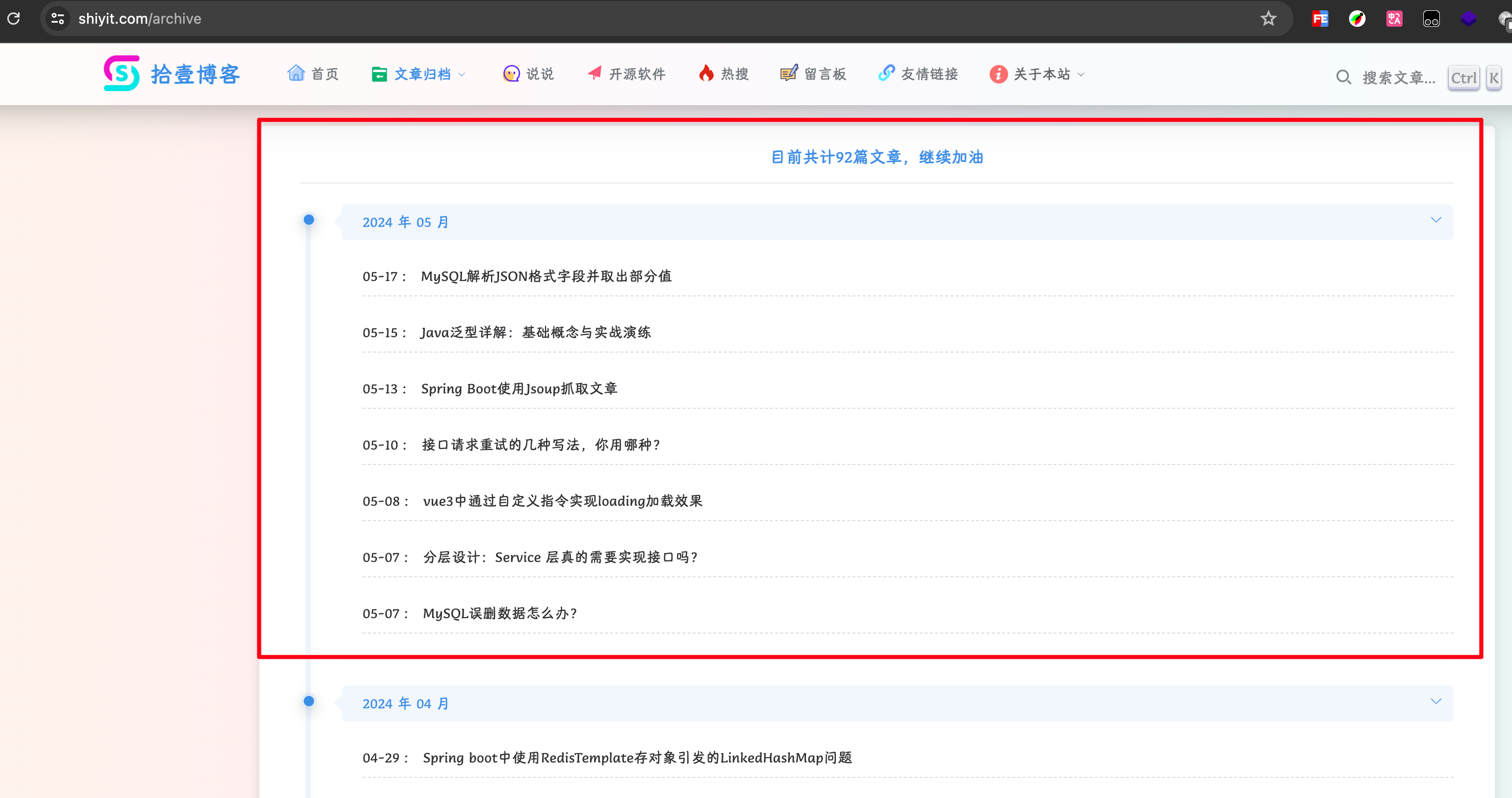Click the 2024 年 05 月 timeline dot
Image resolution: width=1512 pixels, height=798 pixels.
pyautogui.click(x=309, y=220)
